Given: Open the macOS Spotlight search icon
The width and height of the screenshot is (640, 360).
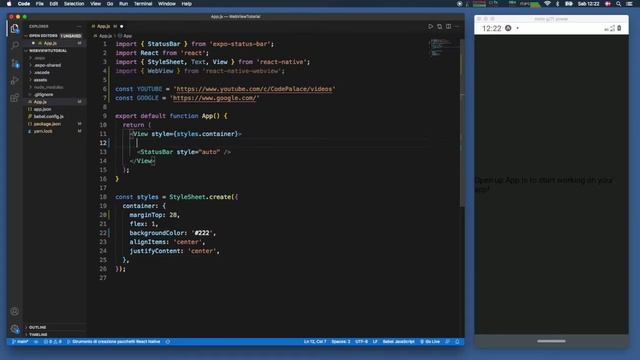Looking at the screenshot, I should [x=618, y=4].
